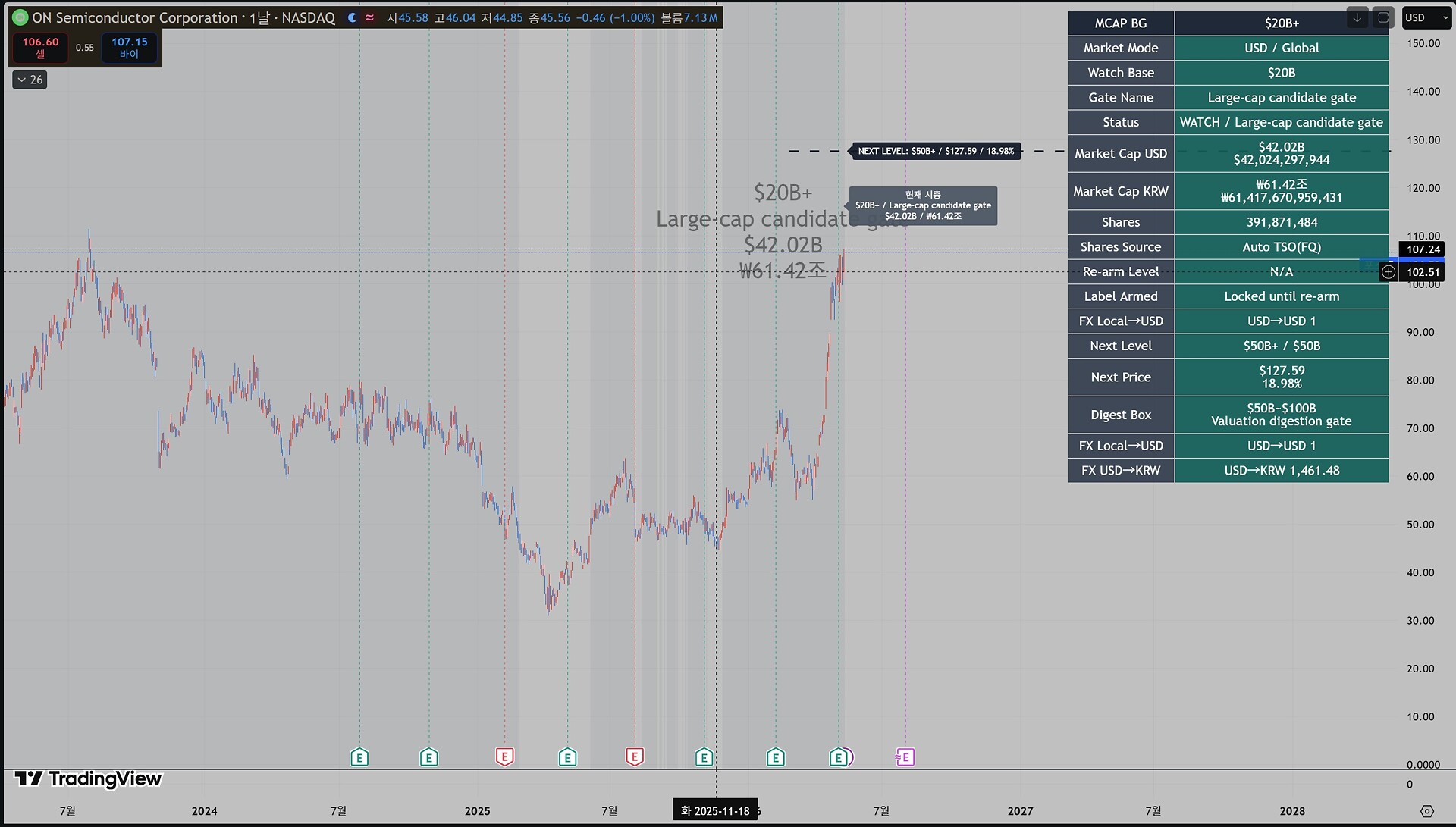This screenshot has height=827, width=1456.
Task: Maximize the chart pane with the square icon
Action: point(1383,17)
